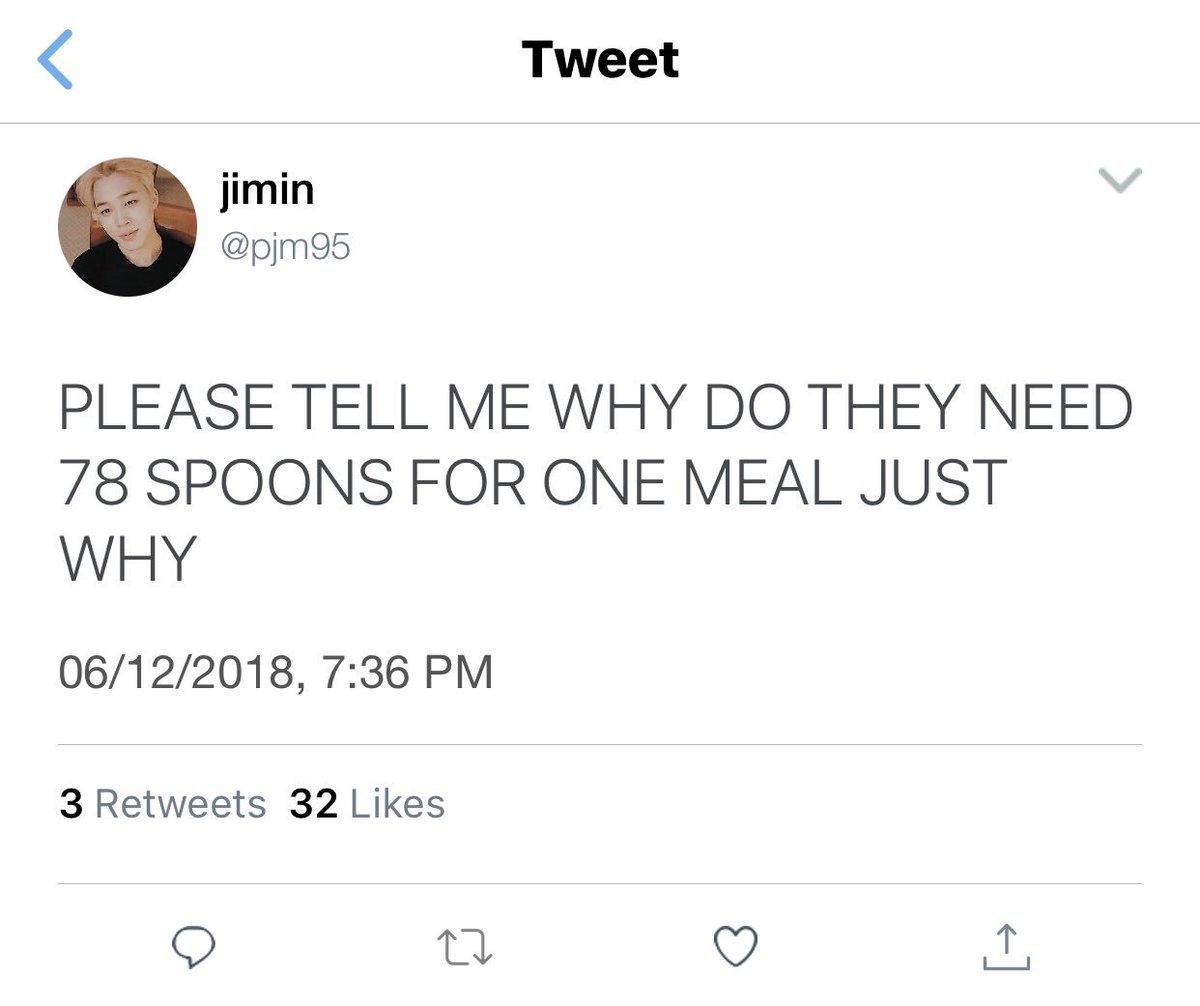View the 3 Retweets list
The width and height of the screenshot is (1200, 1006).
point(163,804)
